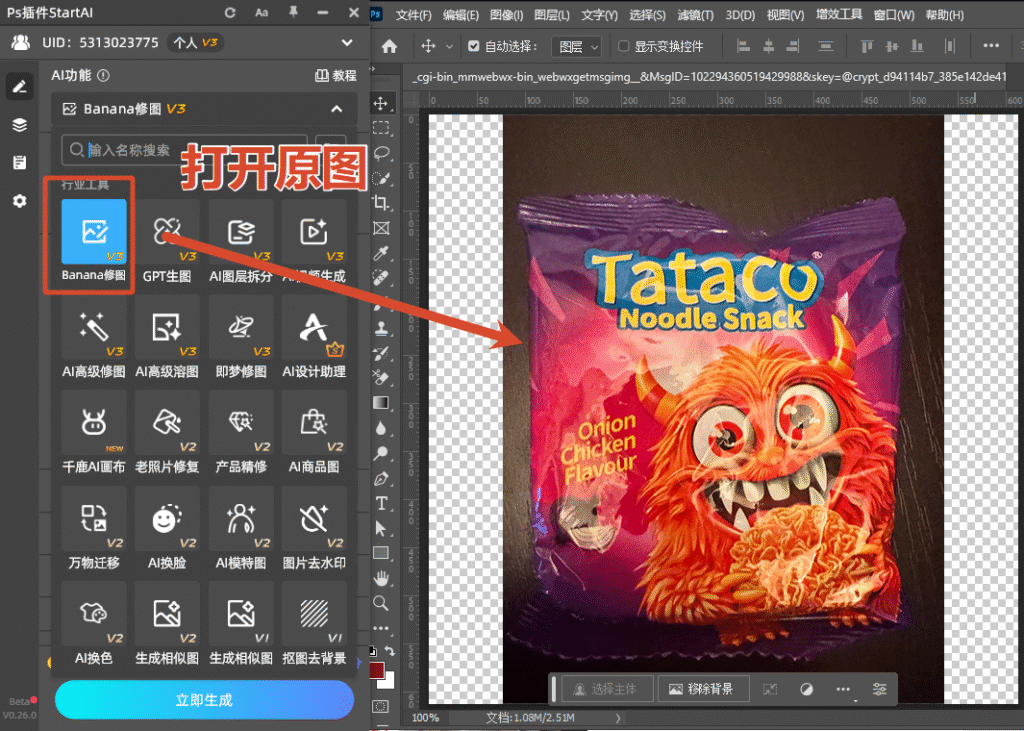1024x731 pixels.
Task: Focus the 输入名称搜索 search field
Action: tap(184, 150)
